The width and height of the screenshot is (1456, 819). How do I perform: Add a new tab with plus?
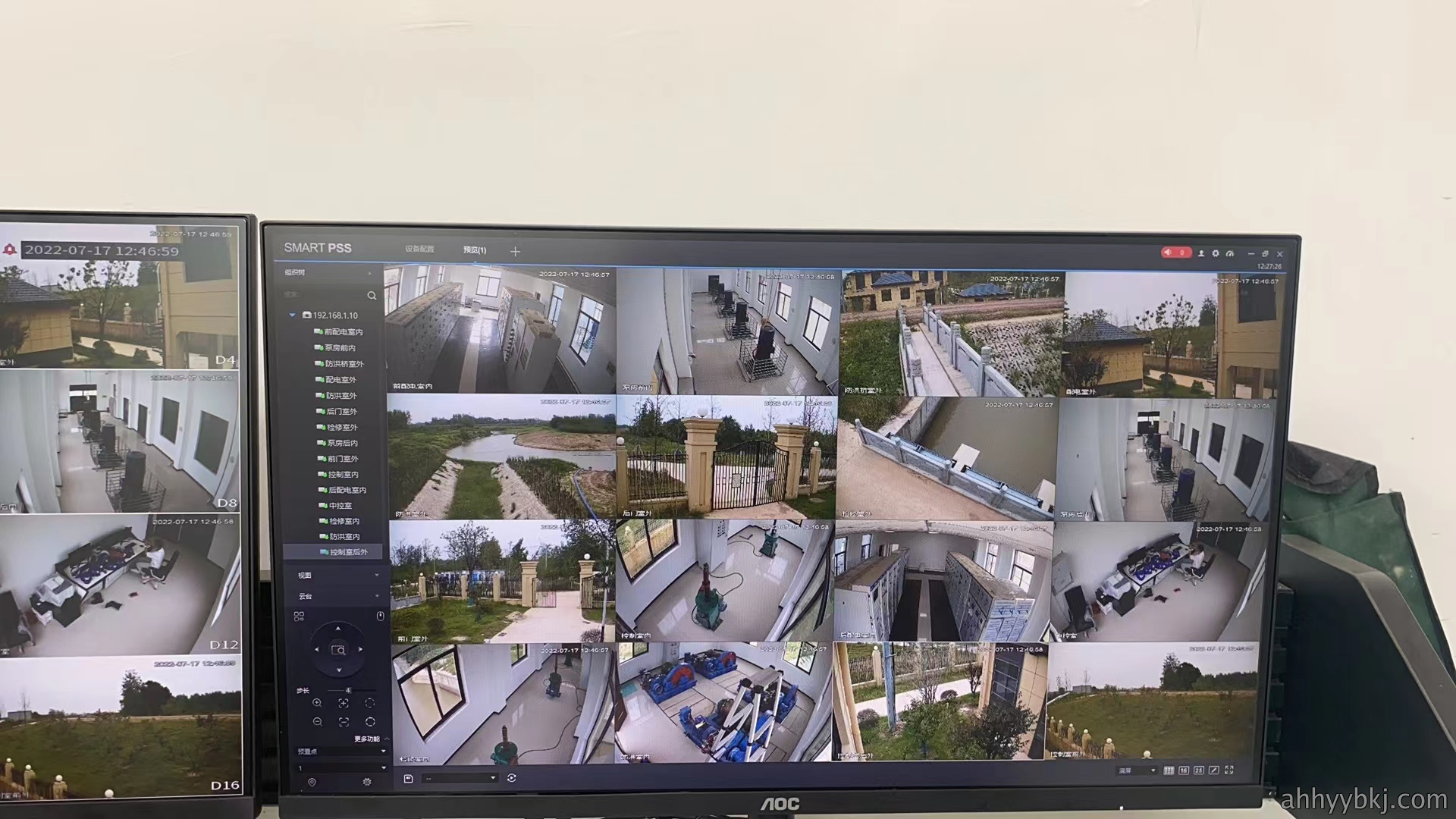516,251
